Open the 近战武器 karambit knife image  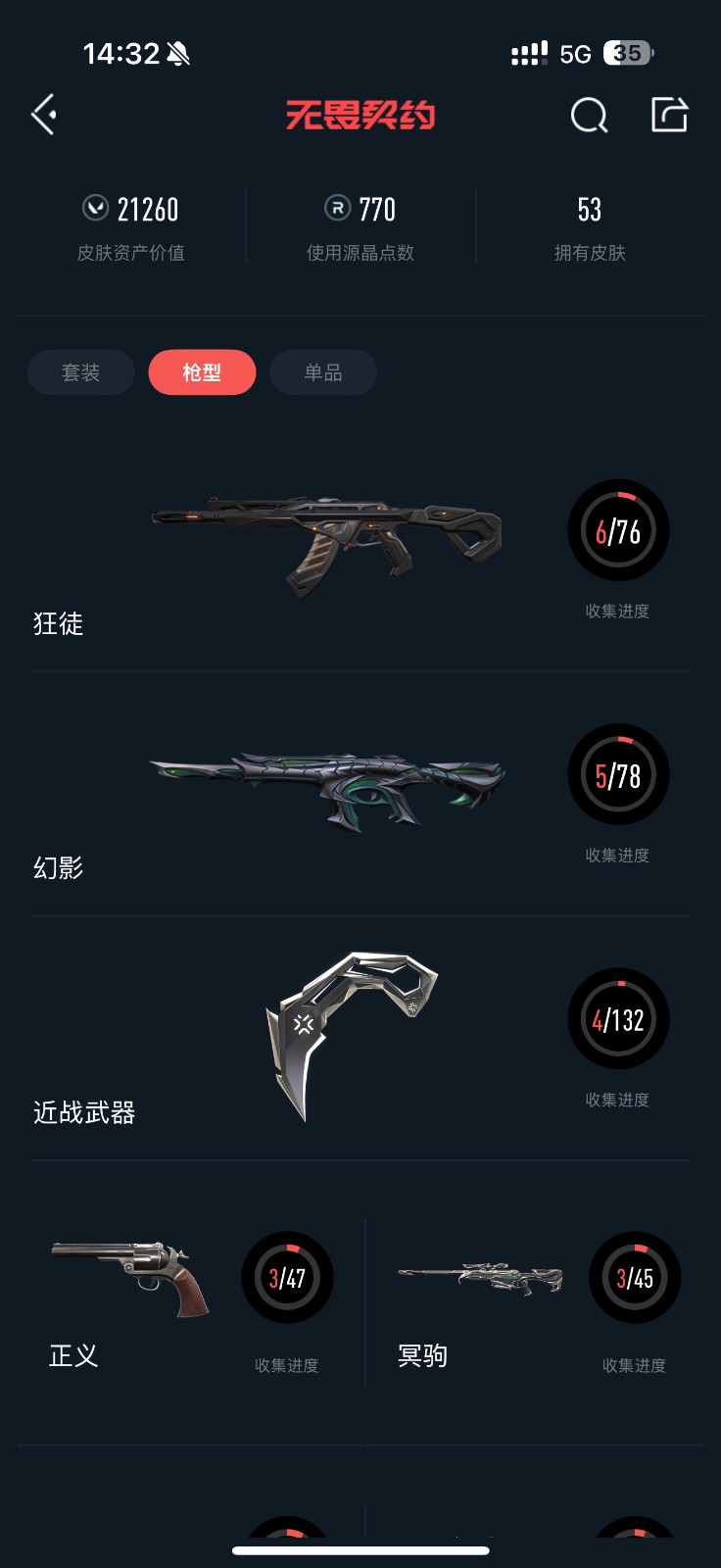tap(350, 1034)
